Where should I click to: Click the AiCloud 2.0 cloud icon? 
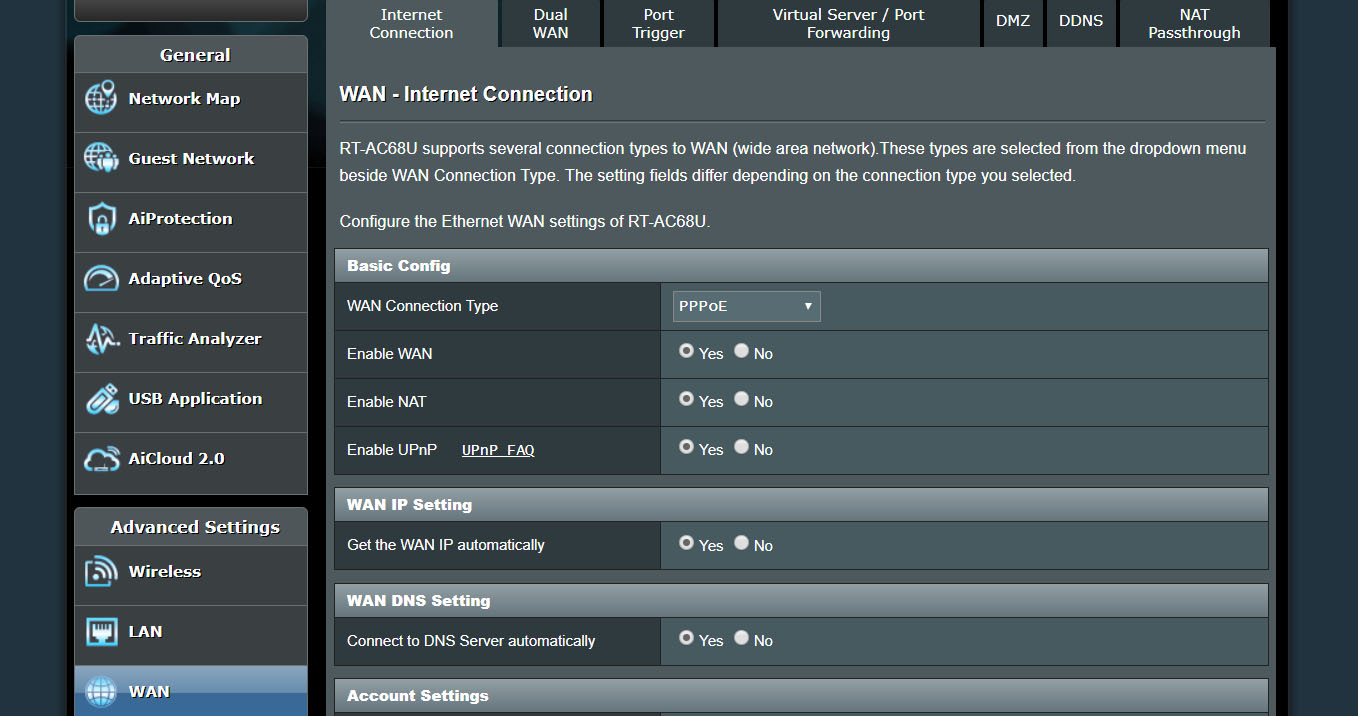click(101, 459)
